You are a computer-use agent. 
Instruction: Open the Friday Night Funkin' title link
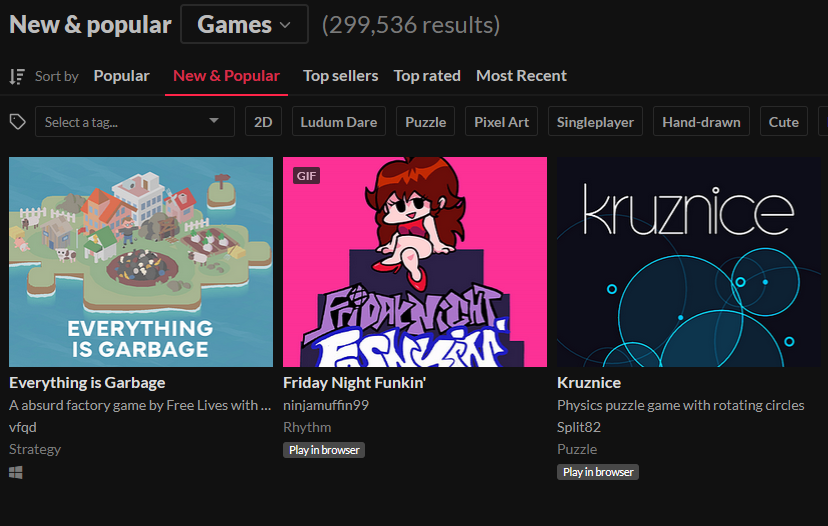click(354, 383)
